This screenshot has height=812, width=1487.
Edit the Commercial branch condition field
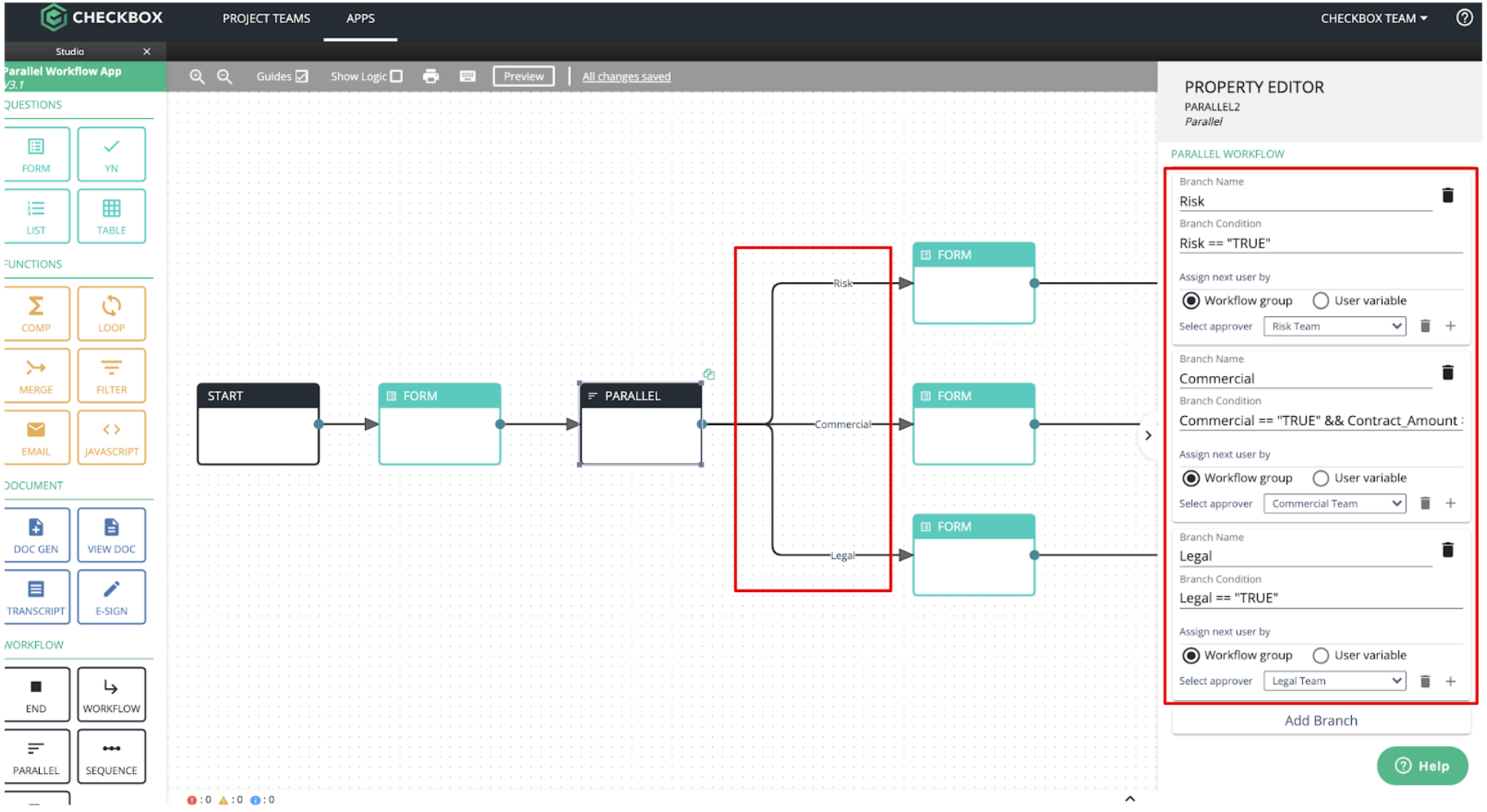(x=1321, y=421)
